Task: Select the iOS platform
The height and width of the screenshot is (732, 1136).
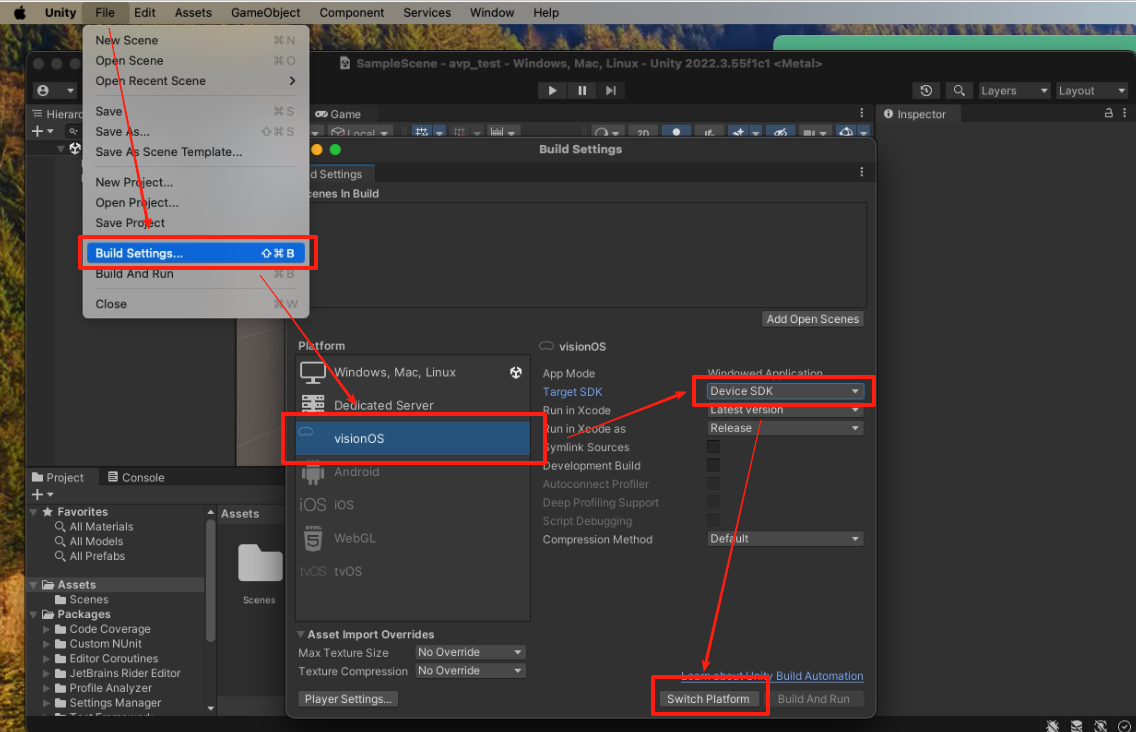Action: tap(413, 504)
